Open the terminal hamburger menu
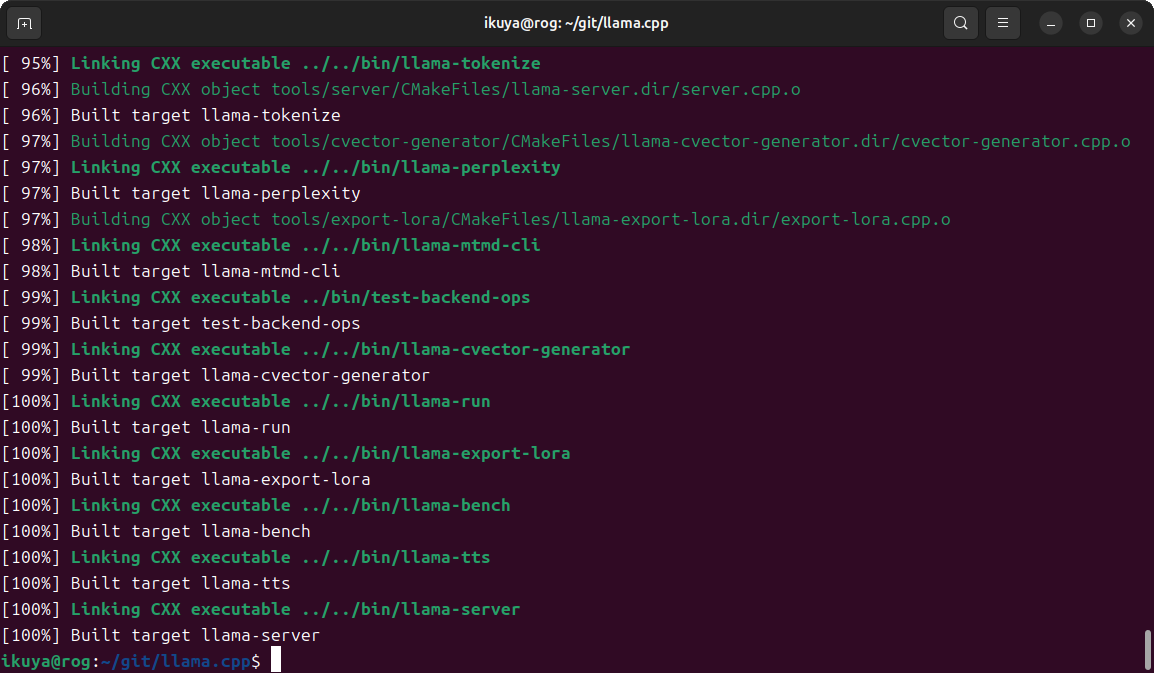Viewport: 1154px width, 673px height. pyautogui.click(x=1002, y=23)
